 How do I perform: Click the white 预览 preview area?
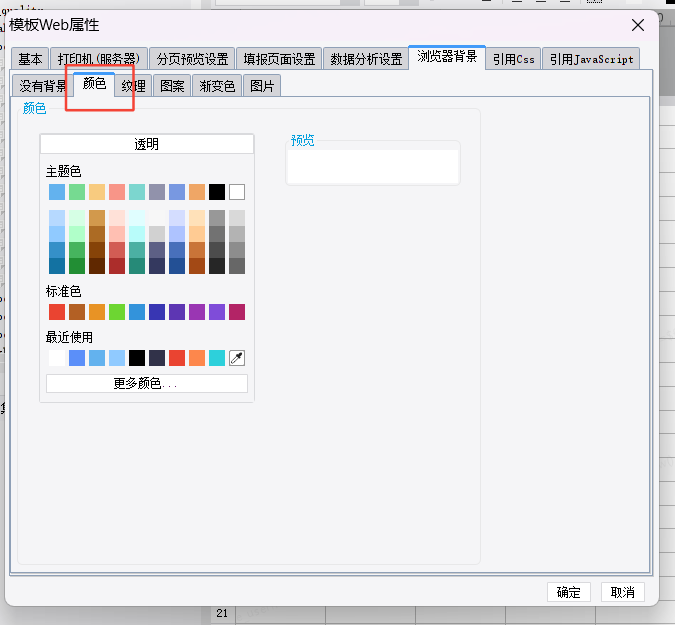tap(373, 166)
